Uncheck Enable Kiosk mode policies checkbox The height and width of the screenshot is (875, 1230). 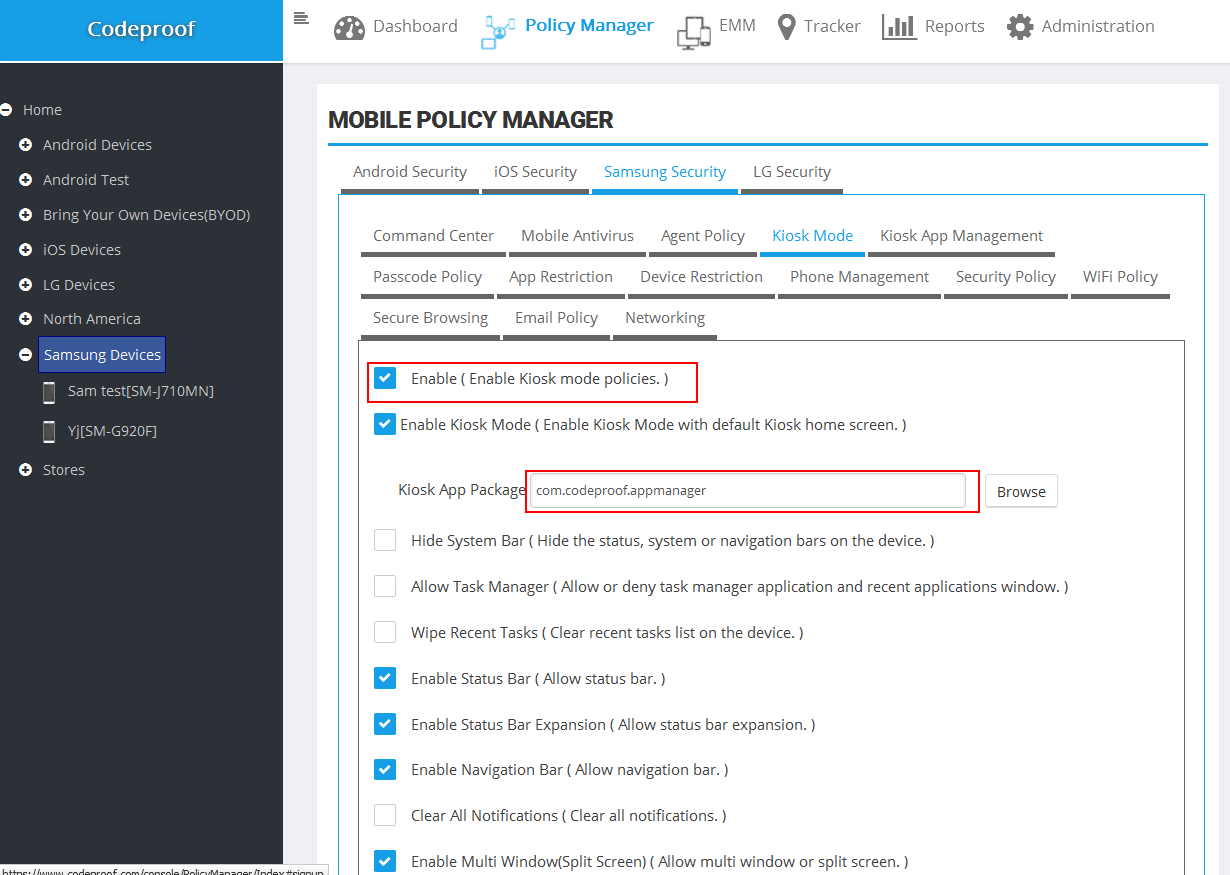[385, 378]
